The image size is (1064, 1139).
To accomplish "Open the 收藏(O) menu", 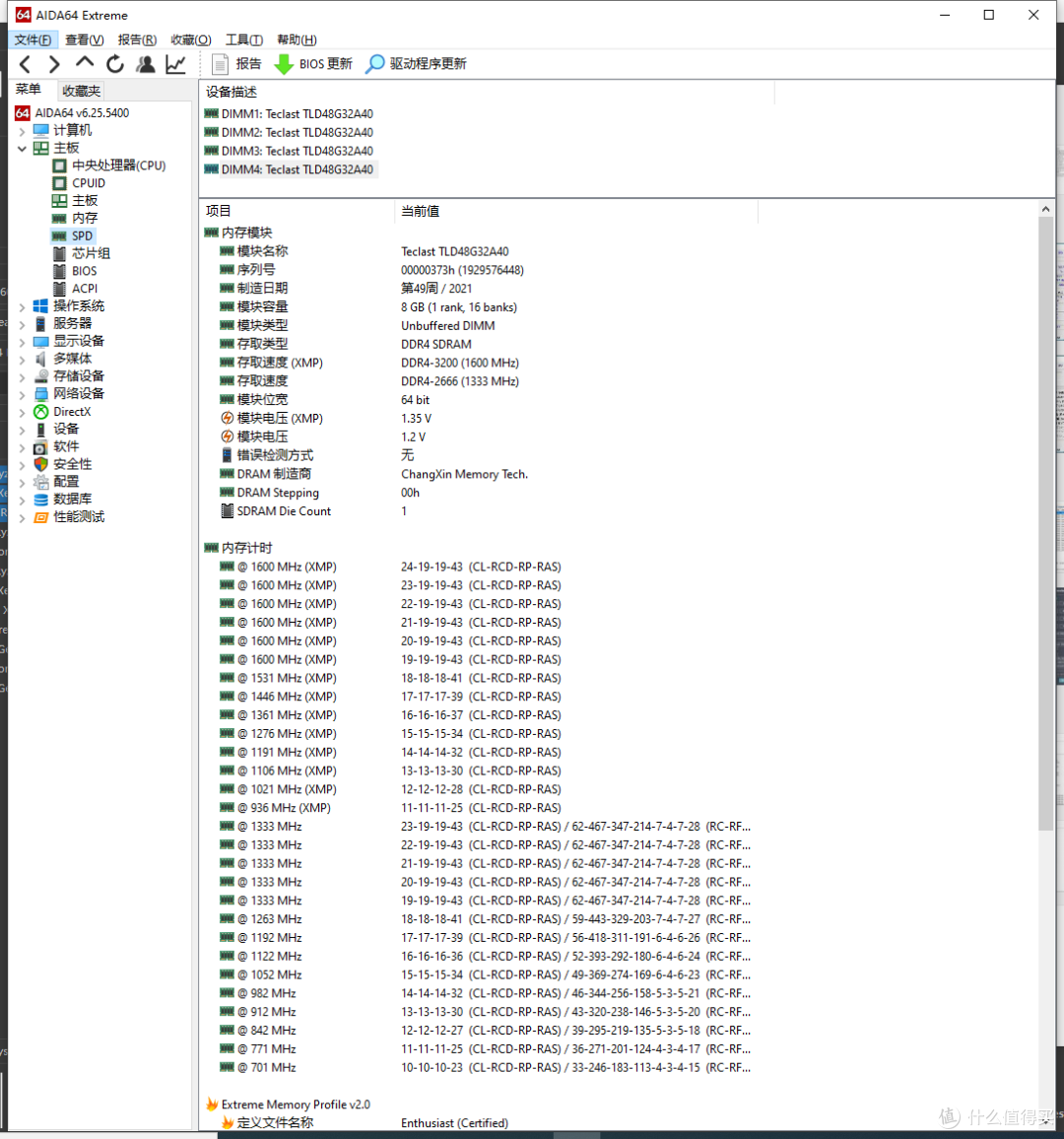I will 191,39.
